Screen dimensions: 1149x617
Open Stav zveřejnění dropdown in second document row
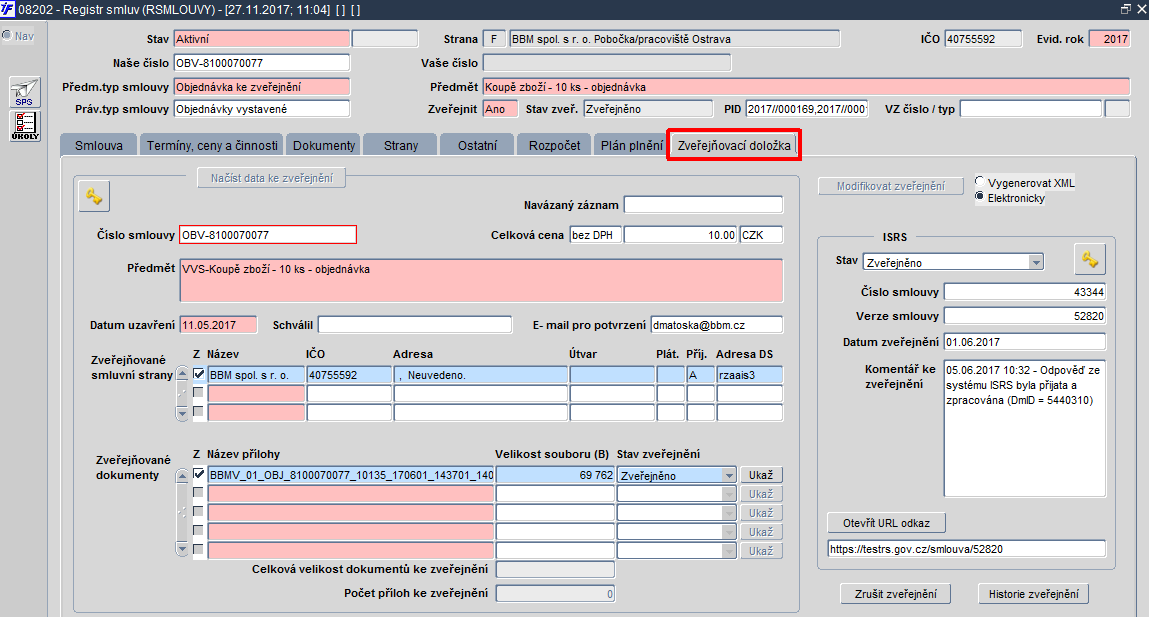click(x=728, y=494)
